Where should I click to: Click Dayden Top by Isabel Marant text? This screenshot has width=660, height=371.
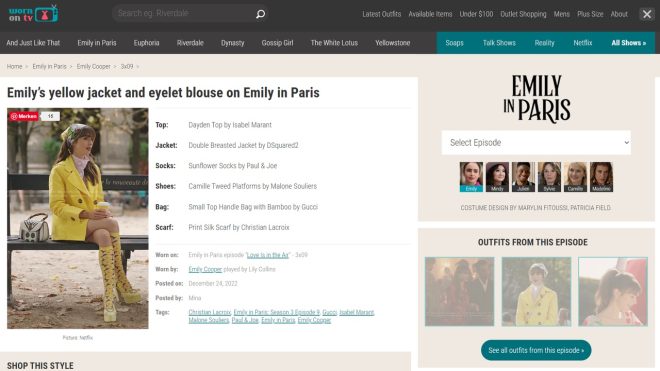click(230, 125)
